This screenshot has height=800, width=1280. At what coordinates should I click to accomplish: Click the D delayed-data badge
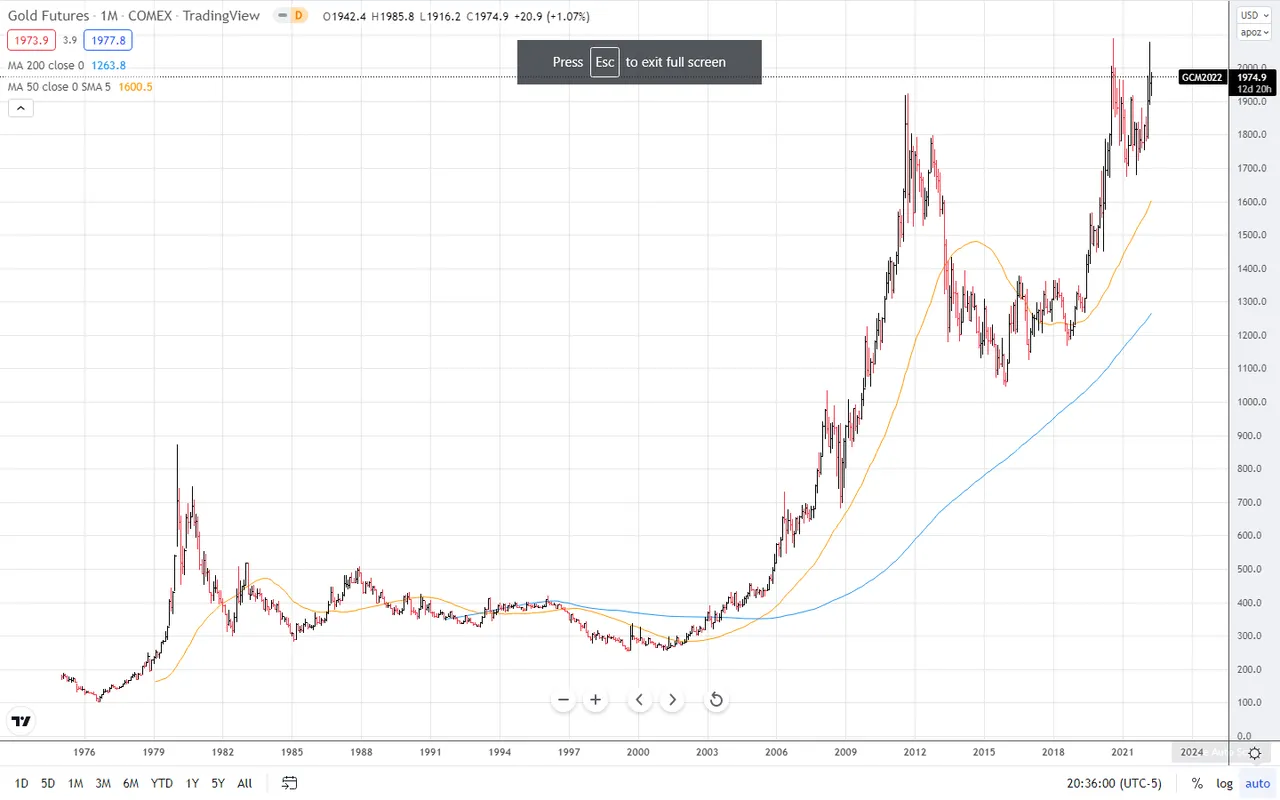pyautogui.click(x=297, y=15)
